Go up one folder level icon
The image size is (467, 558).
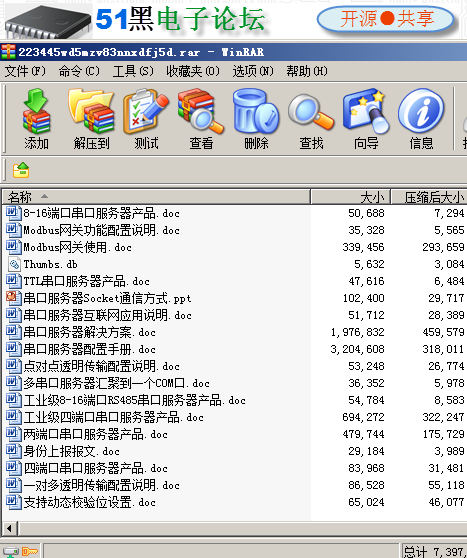(21, 170)
